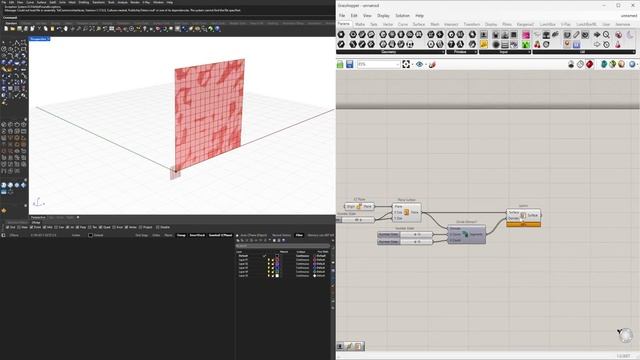
Task: Open the dropdown arrow next to Zoom Extents
Action: (412, 64)
